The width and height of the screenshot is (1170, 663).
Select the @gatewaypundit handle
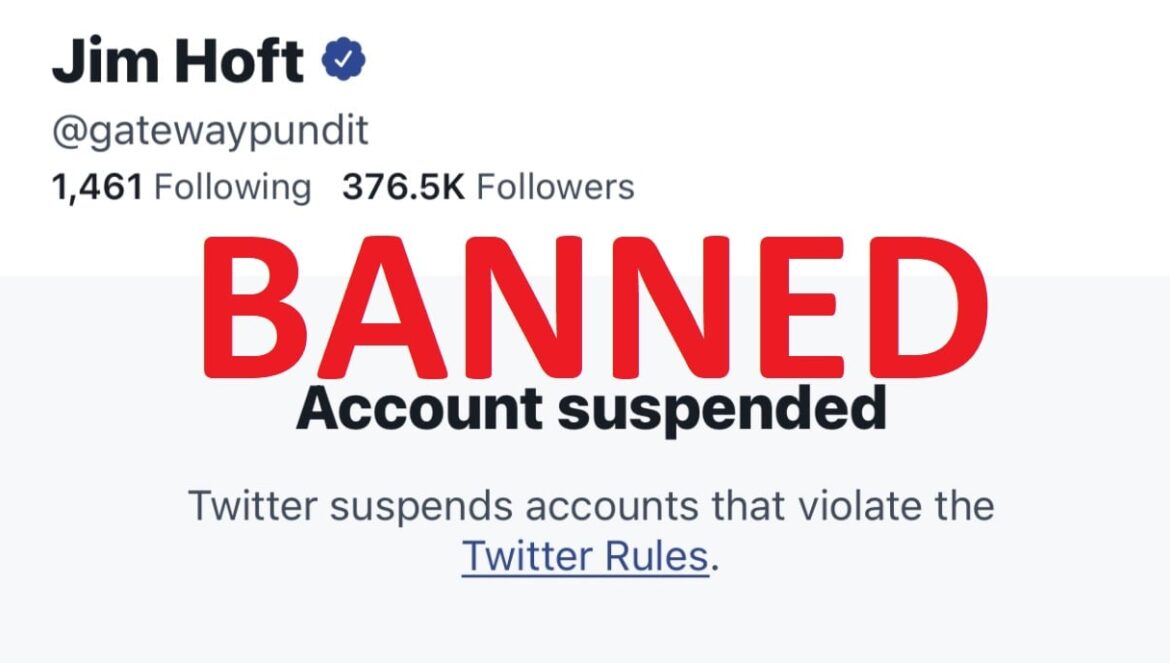pyautogui.click(x=210, y=131)
